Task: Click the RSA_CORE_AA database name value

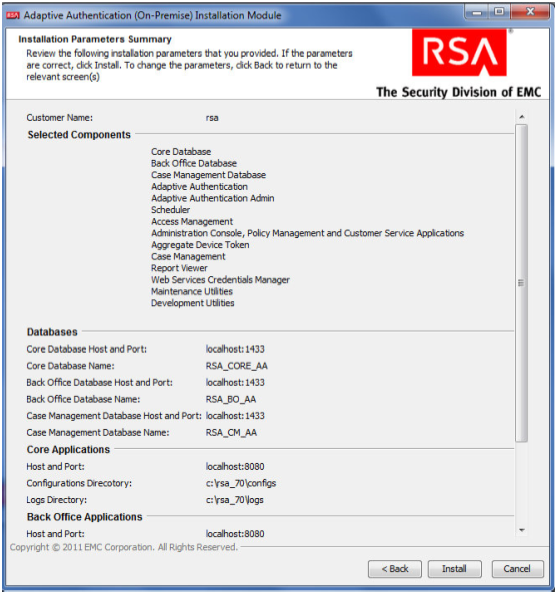Action: [x=237, y=366]
